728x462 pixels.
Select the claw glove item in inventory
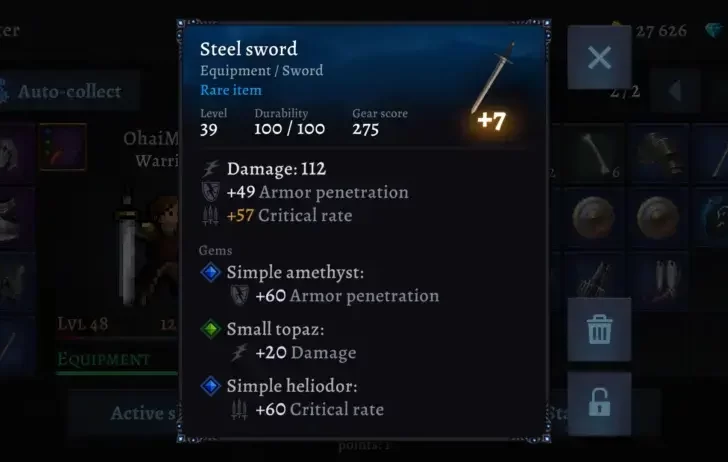(596, 279)
